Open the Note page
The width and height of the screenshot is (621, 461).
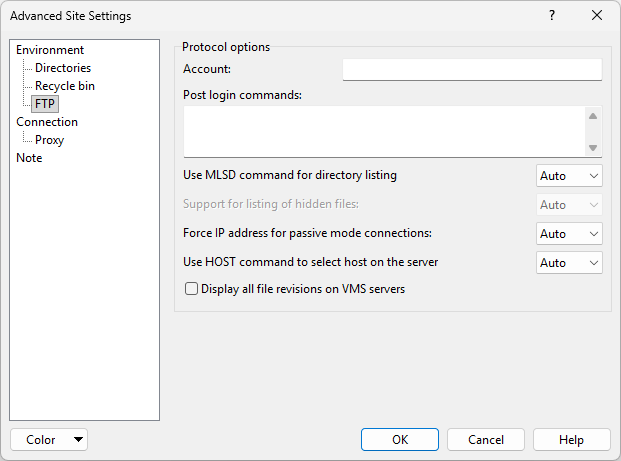(29, 158)
